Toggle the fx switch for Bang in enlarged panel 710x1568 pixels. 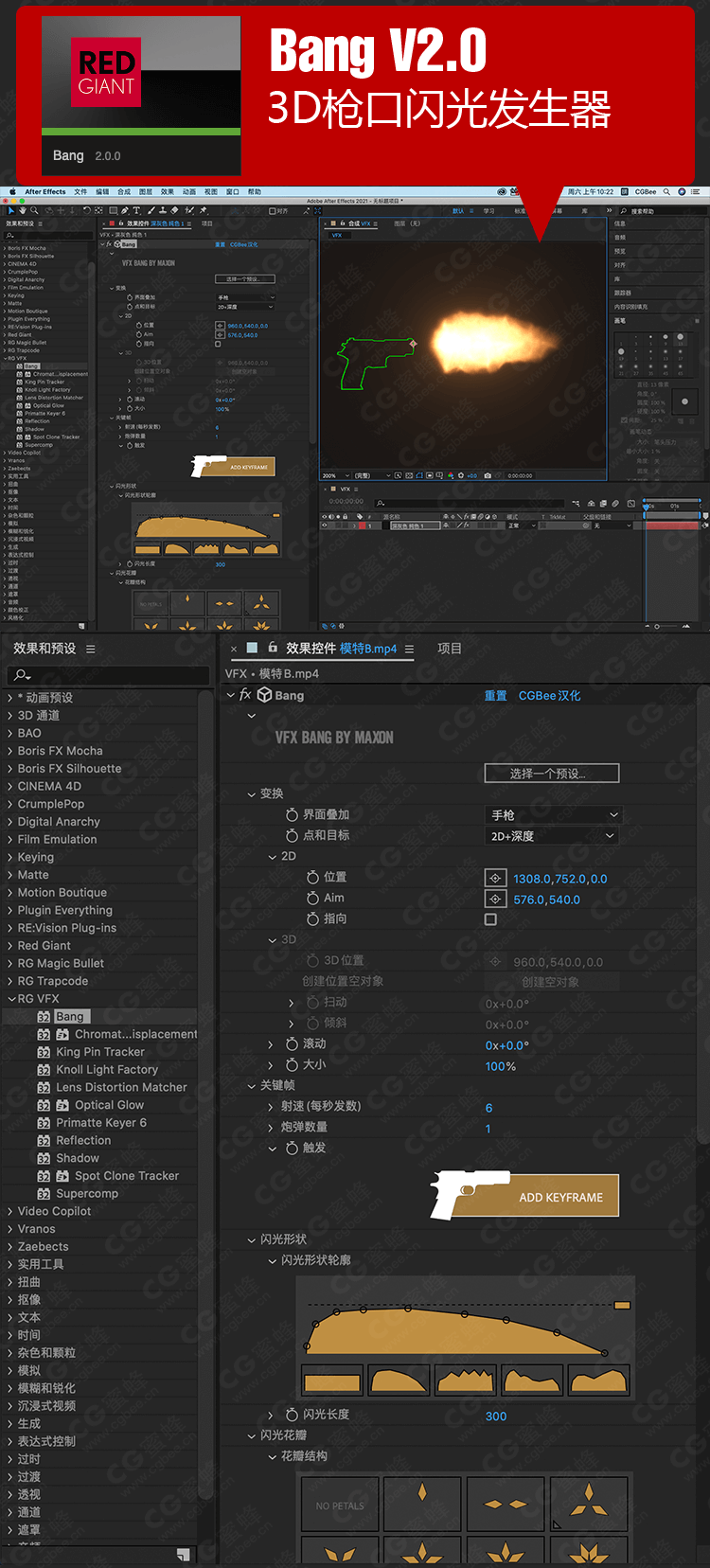tap(245, 695)
